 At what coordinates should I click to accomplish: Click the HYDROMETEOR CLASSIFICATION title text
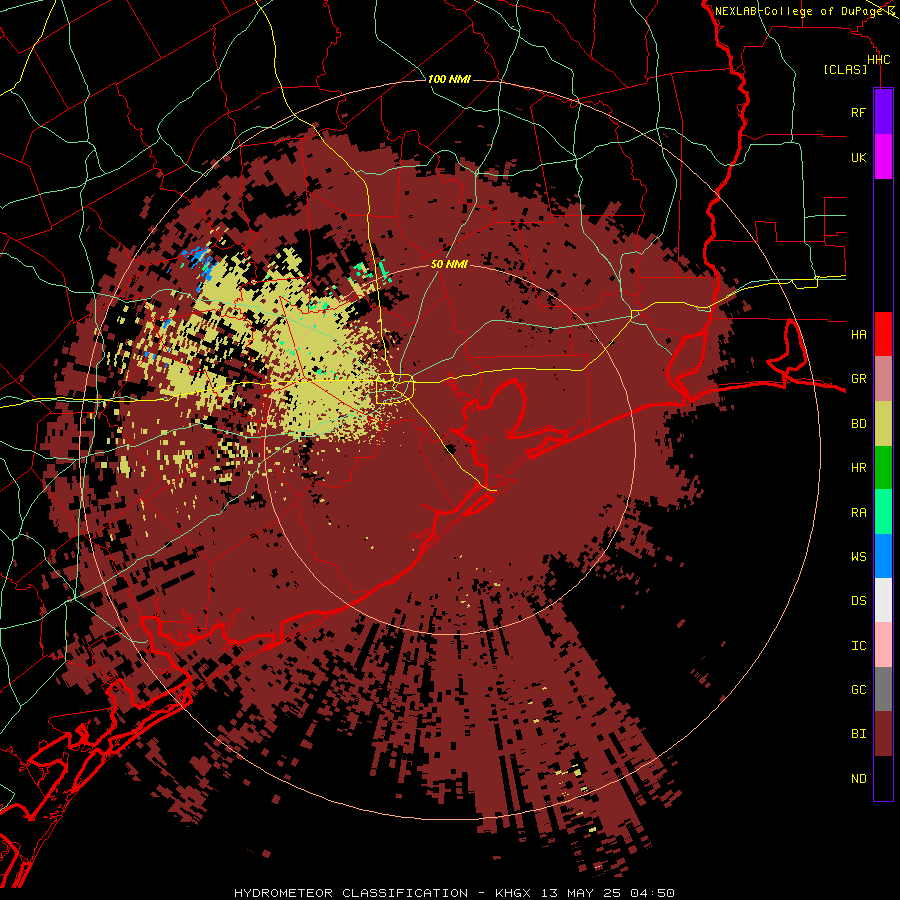tap(351, 893)
